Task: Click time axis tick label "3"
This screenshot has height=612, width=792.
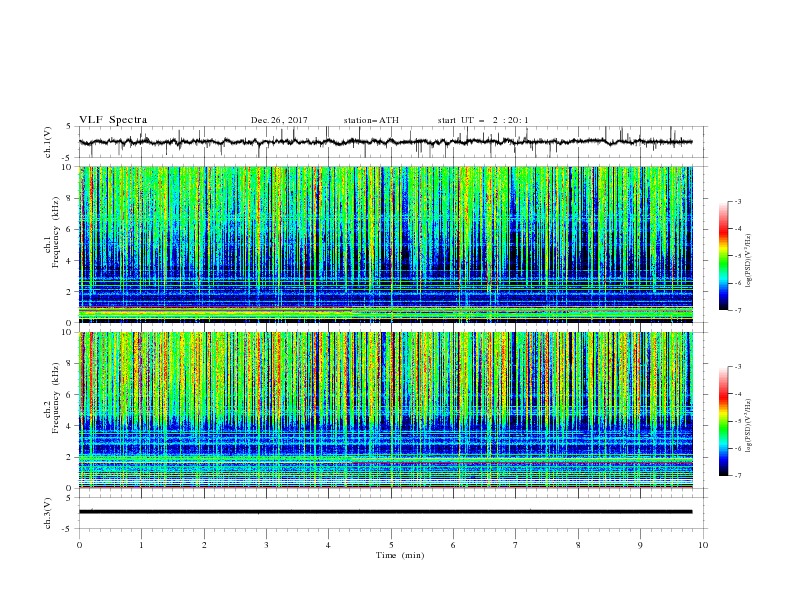Action: coord(266,545)
